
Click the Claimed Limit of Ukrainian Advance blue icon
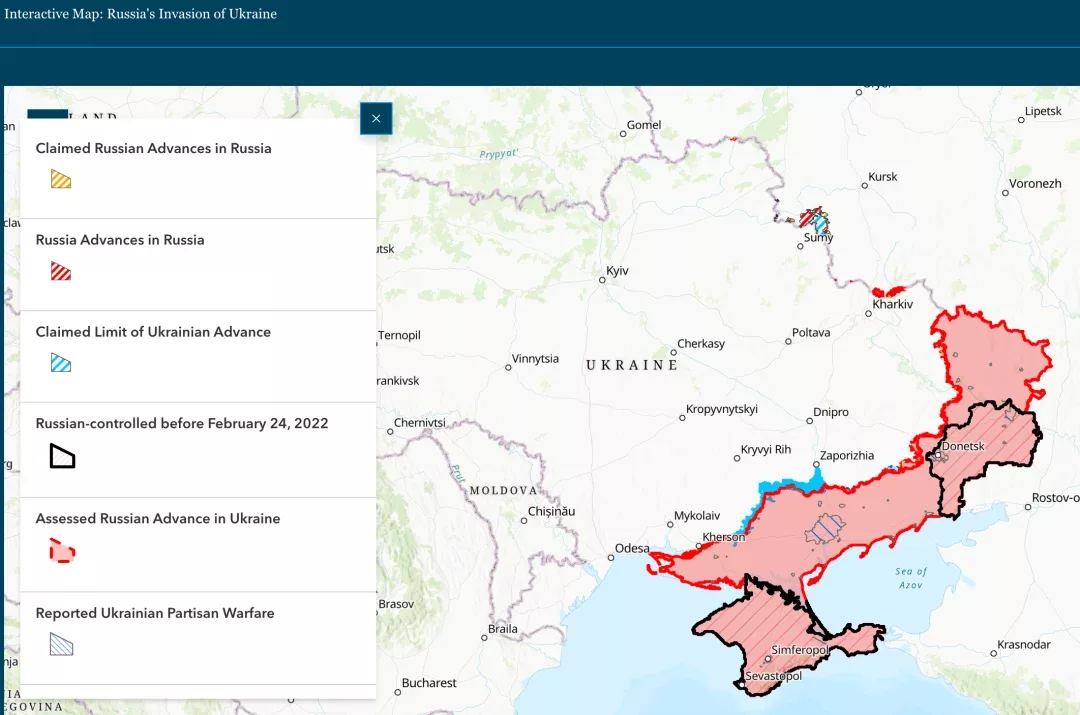(x=61, y=362)
